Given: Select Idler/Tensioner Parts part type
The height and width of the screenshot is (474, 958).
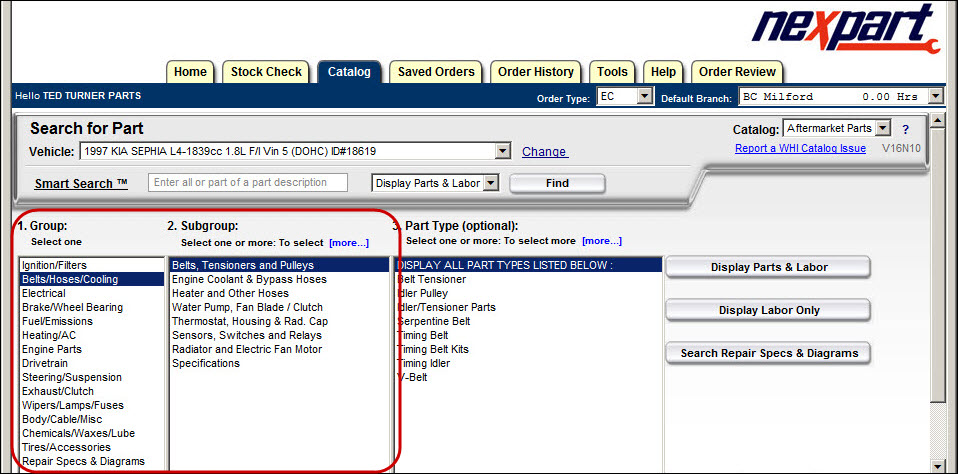Looking at the screenshot, I should click(528, 307).
